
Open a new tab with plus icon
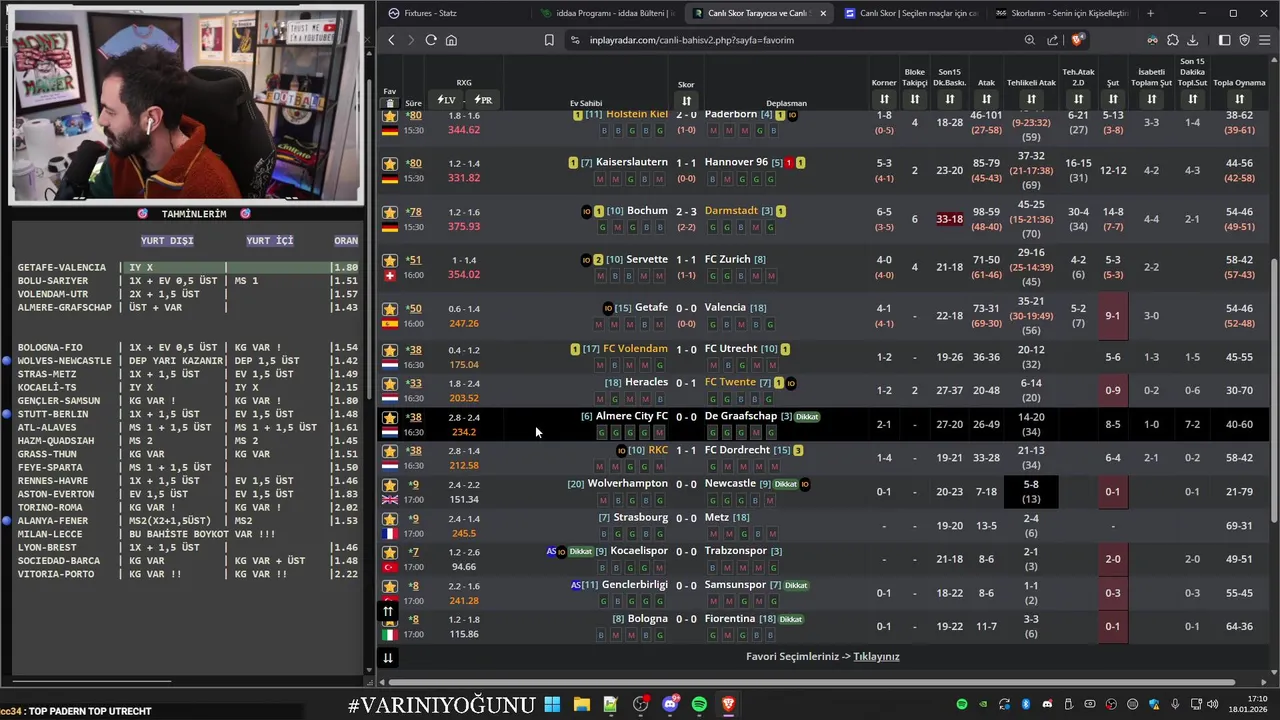pos(1150,13)
